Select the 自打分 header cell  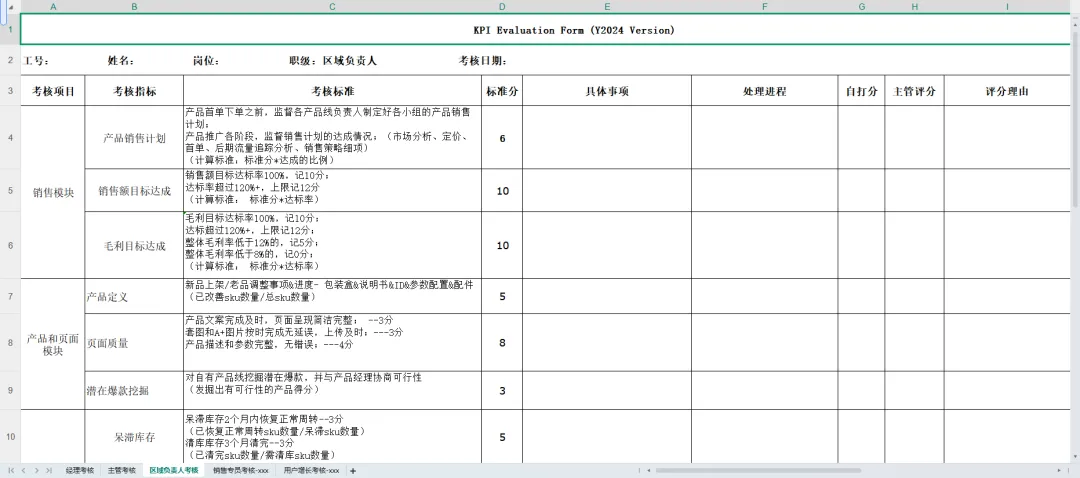click(862, 91)
